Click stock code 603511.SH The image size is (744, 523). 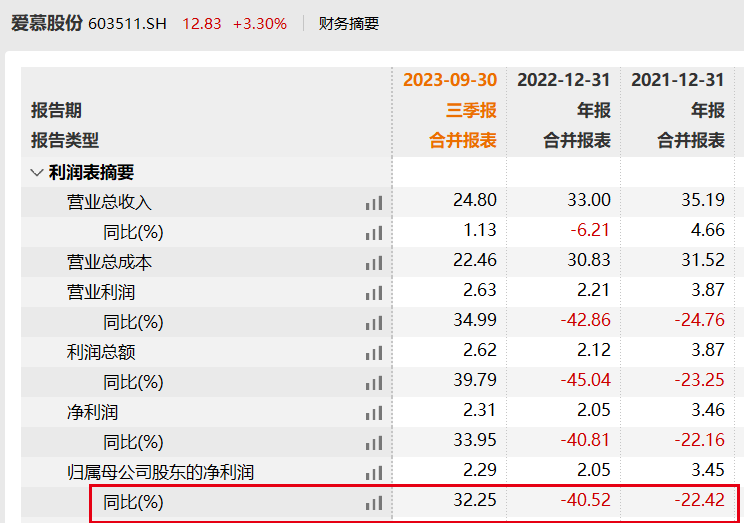click(128, 24)
